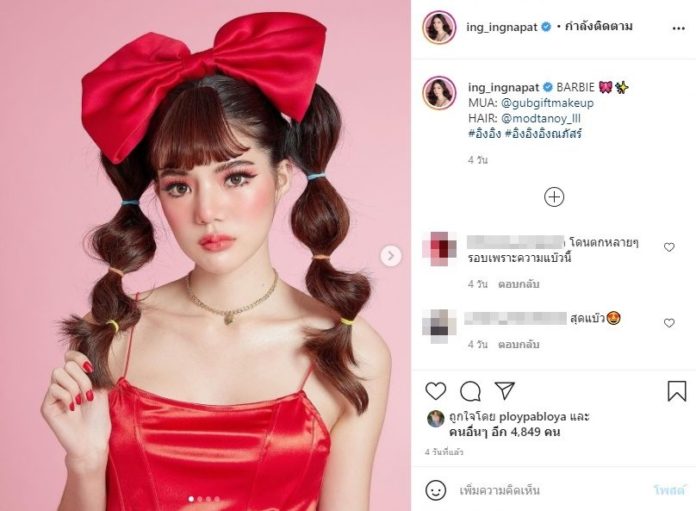Image resolution: width=696 pixels, height=511 pixels.
Task: Like the post with the heart icon
Action: (x=435, y=391)
